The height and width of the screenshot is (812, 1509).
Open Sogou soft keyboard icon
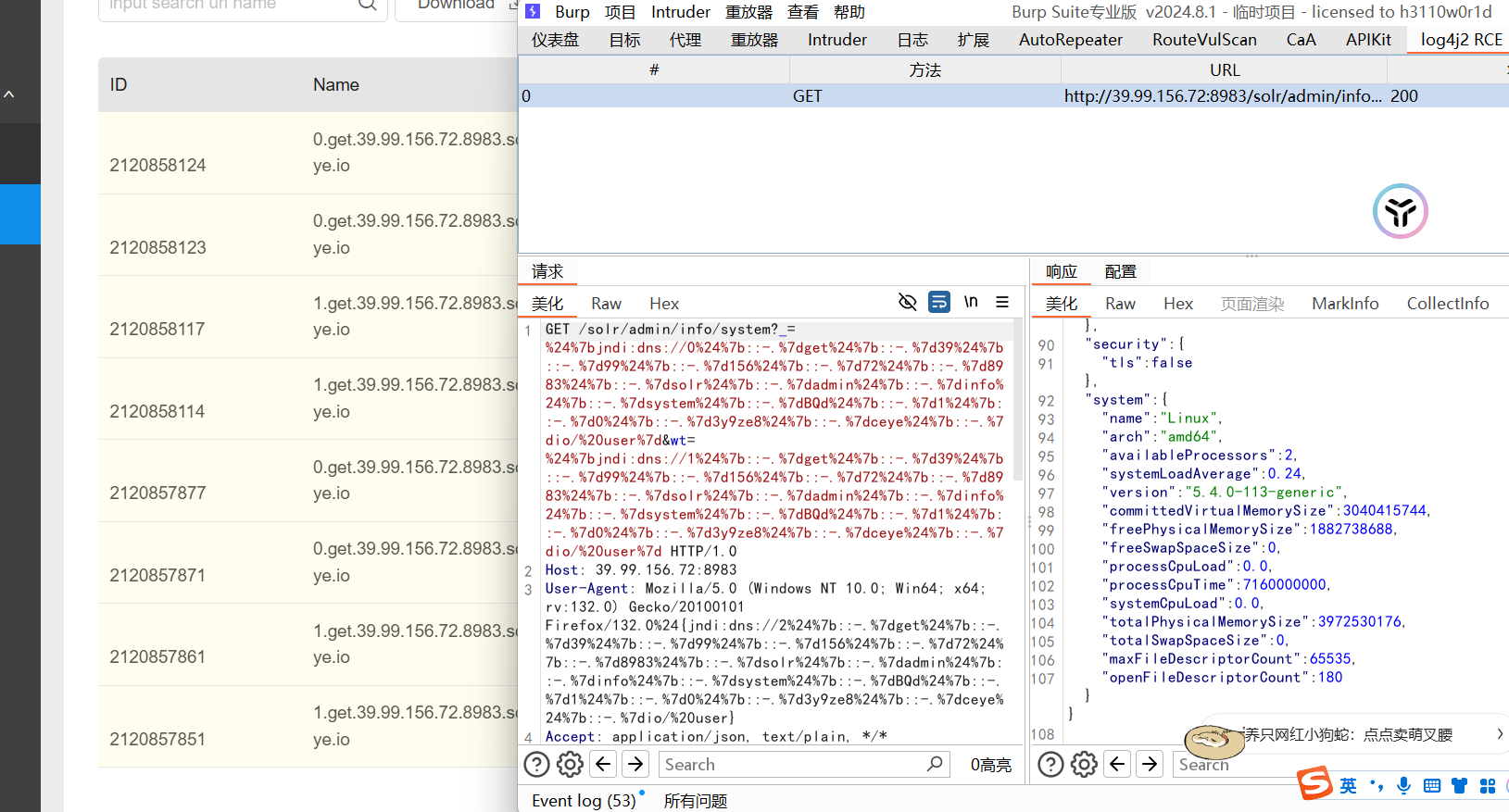point(1432,785)
